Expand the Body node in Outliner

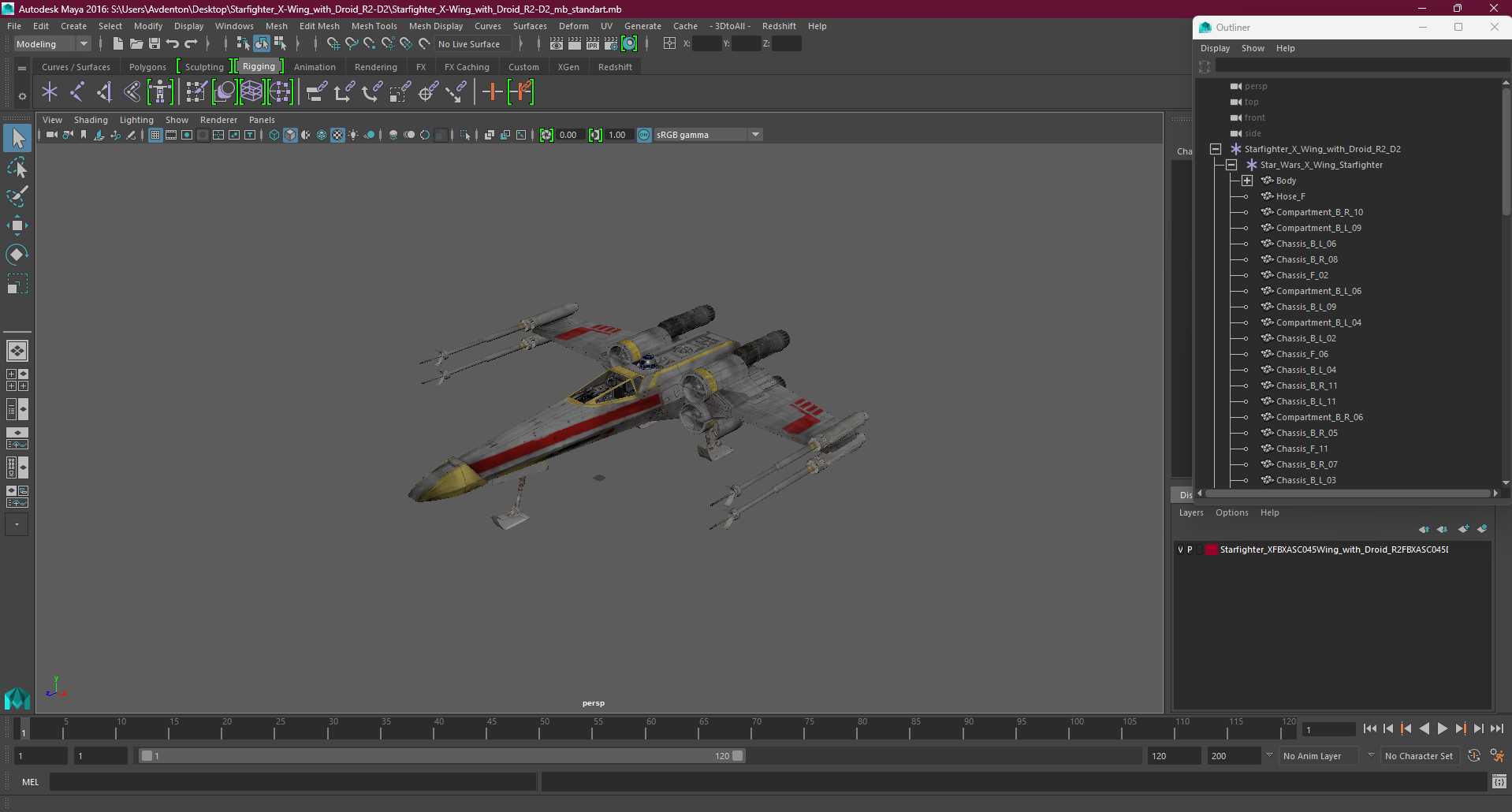point(1247,181)
